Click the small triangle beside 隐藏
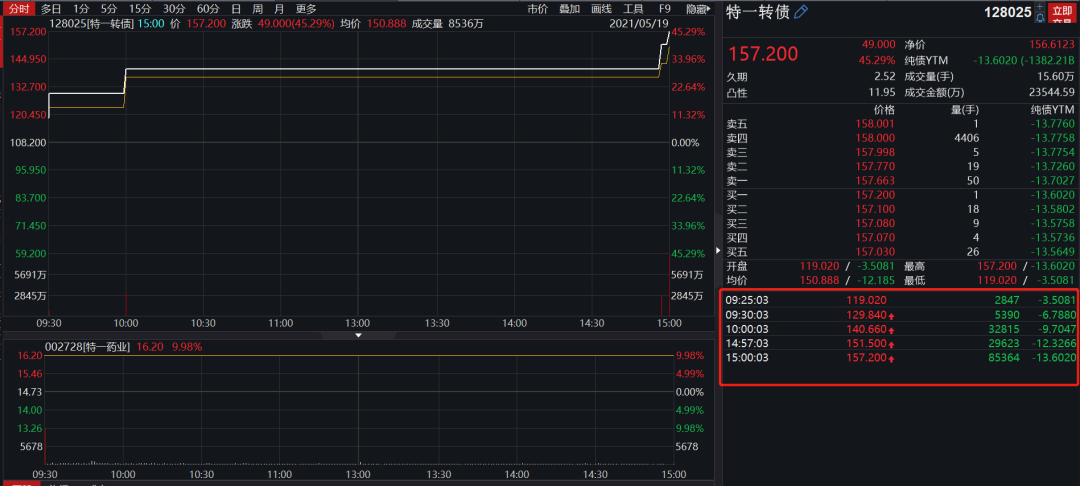The image size is (1080, 486). coord(709,9)
